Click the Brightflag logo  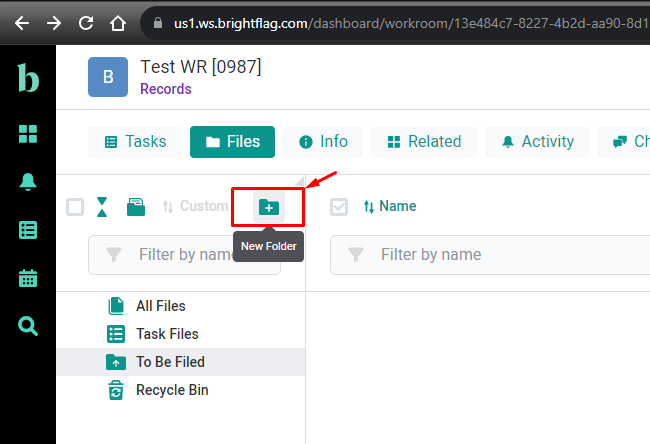coord(28,78)
